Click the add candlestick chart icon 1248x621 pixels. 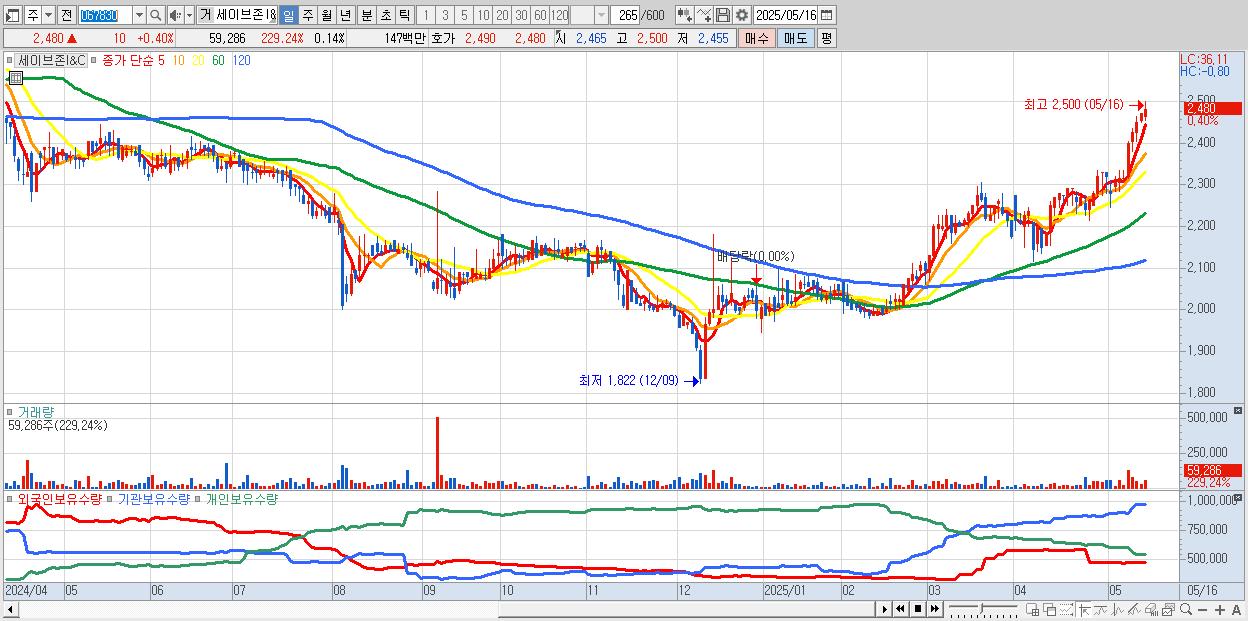(684, 15)
